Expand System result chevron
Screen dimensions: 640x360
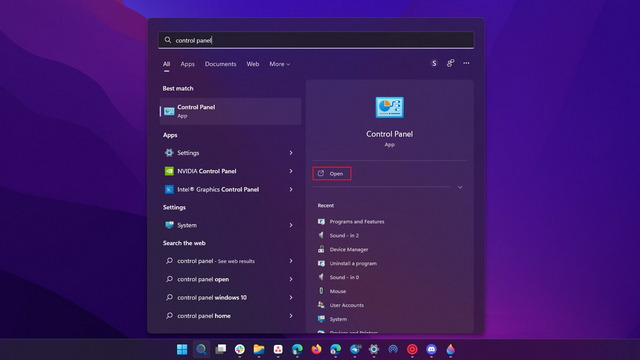291,225
